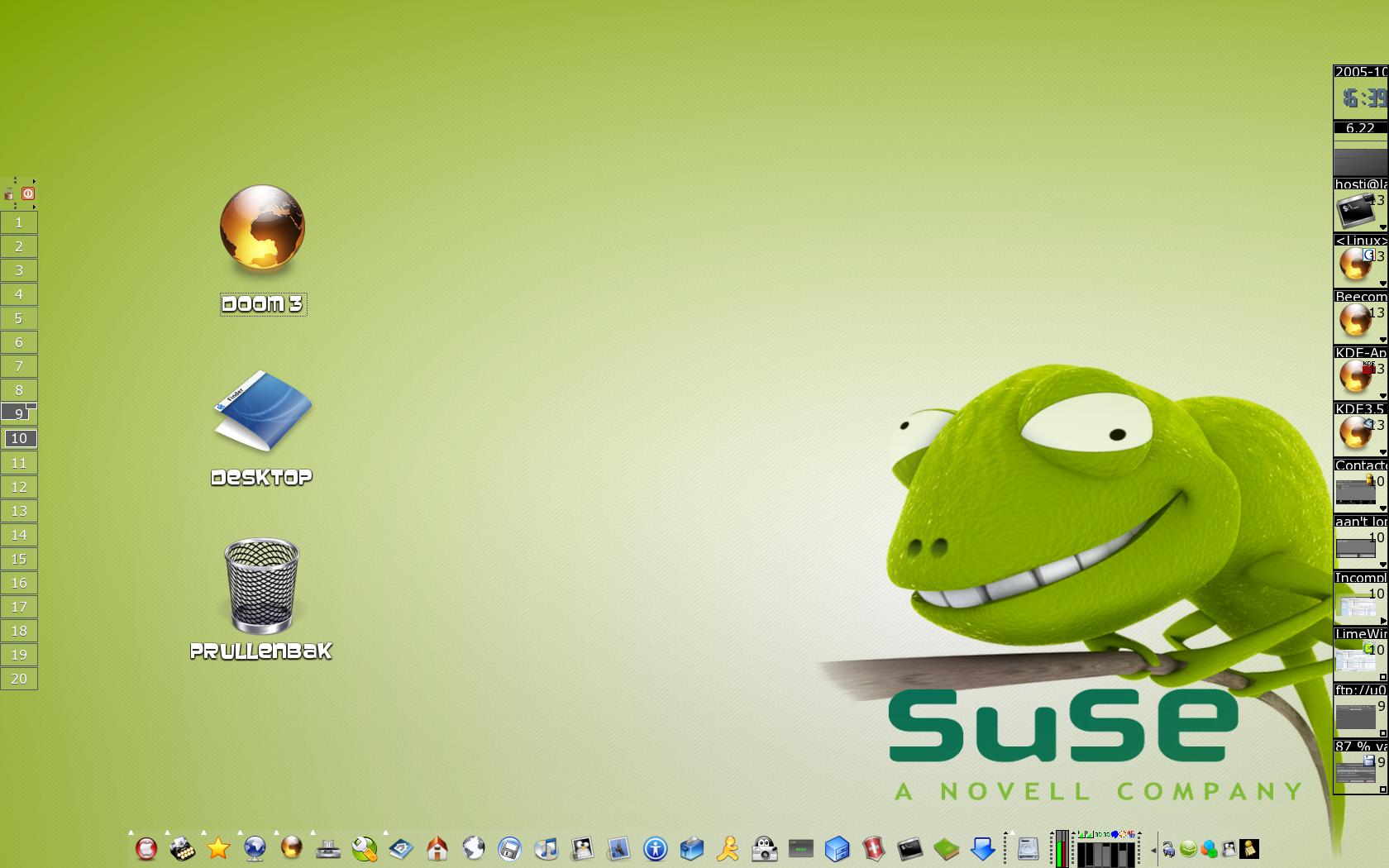
Task: Click the green SUSE tray icon
Action: point(1188,849)
